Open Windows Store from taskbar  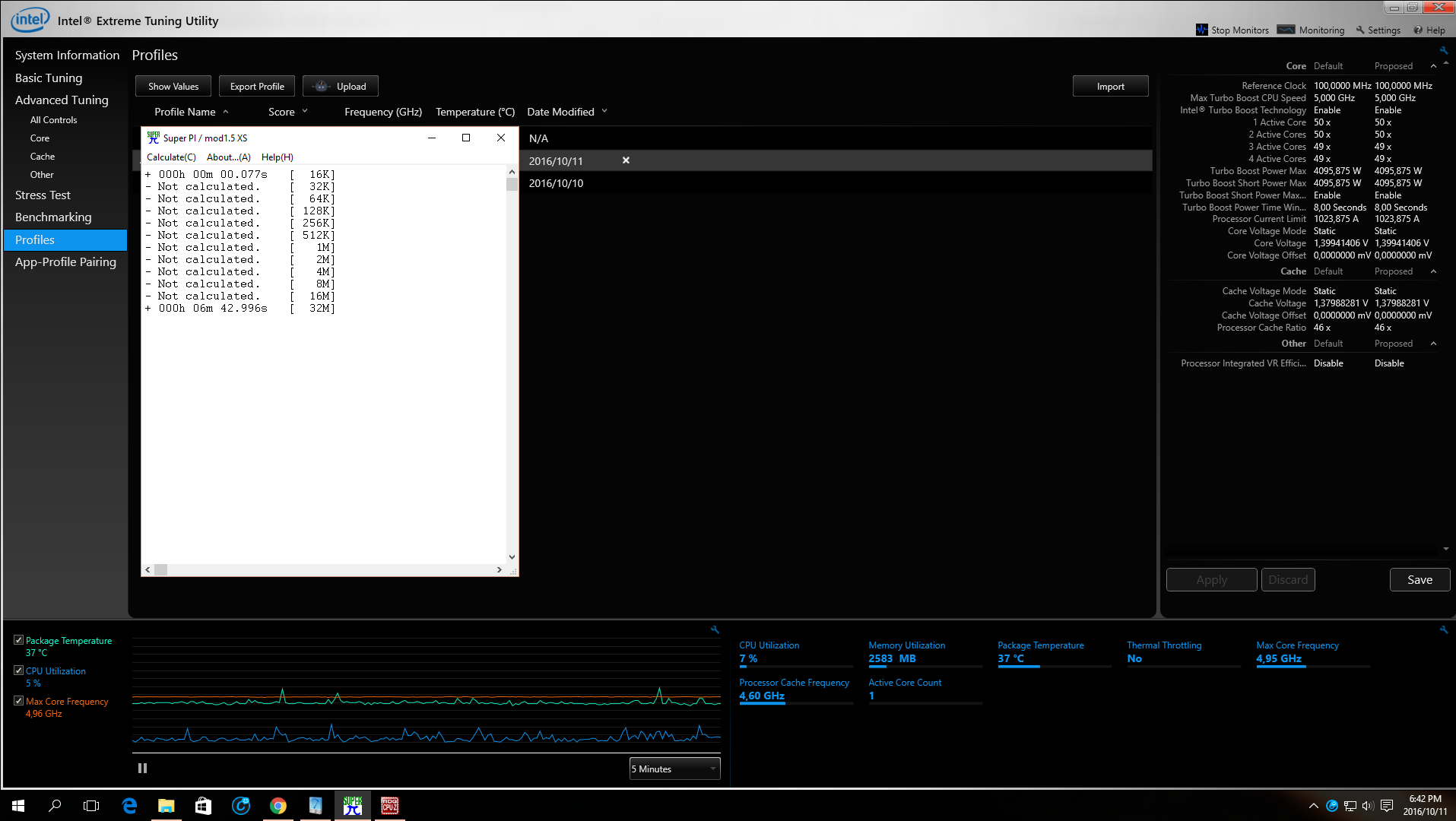pyautogui.click(x=203, y=806)
